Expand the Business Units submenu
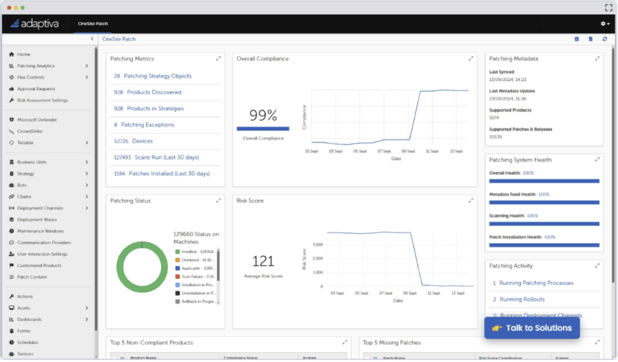Viewport: 618px width, 362px height. tap(87, 162)
